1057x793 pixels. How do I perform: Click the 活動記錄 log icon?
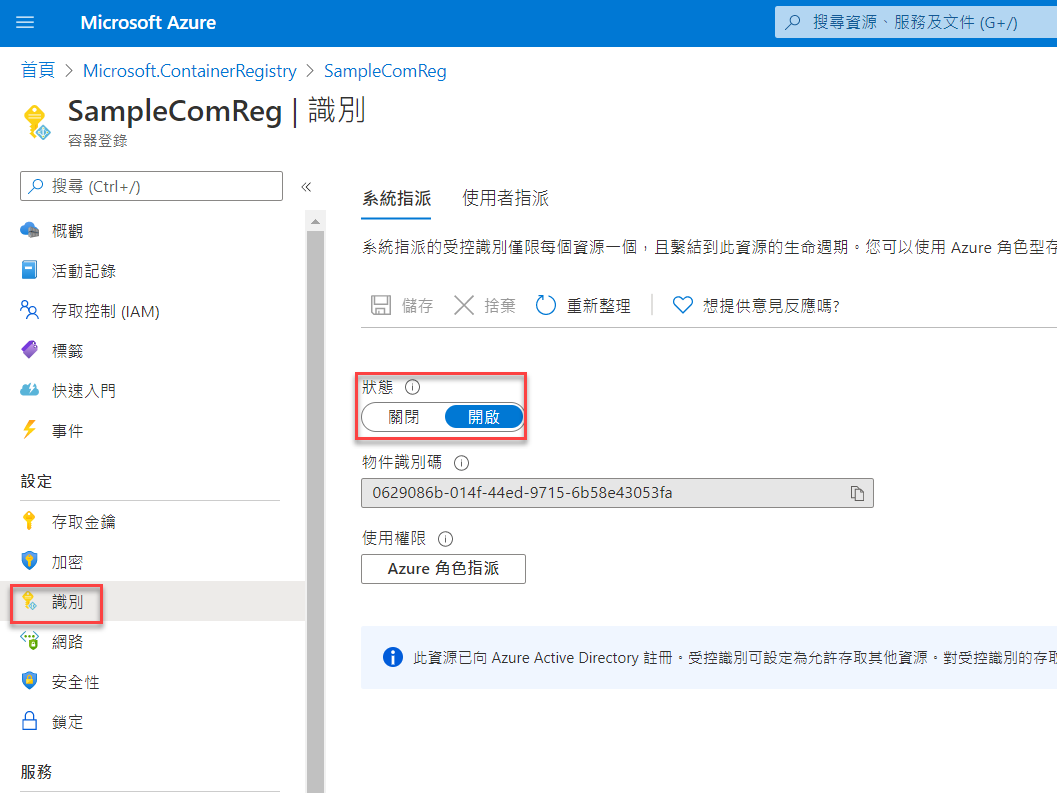tap(30, 270)
